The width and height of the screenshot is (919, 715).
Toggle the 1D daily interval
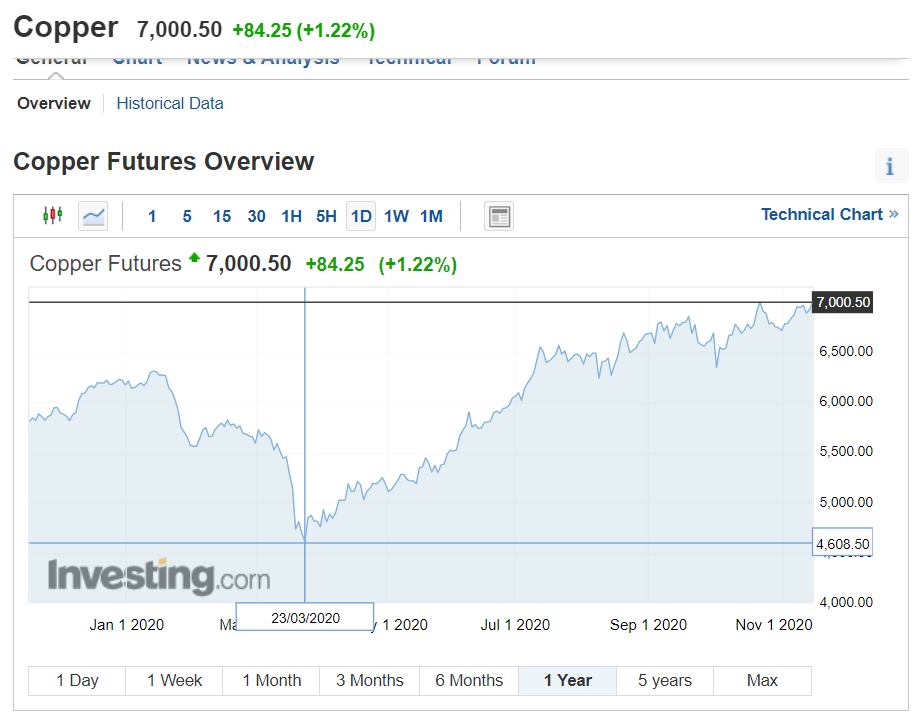click(x=361, y=216)
